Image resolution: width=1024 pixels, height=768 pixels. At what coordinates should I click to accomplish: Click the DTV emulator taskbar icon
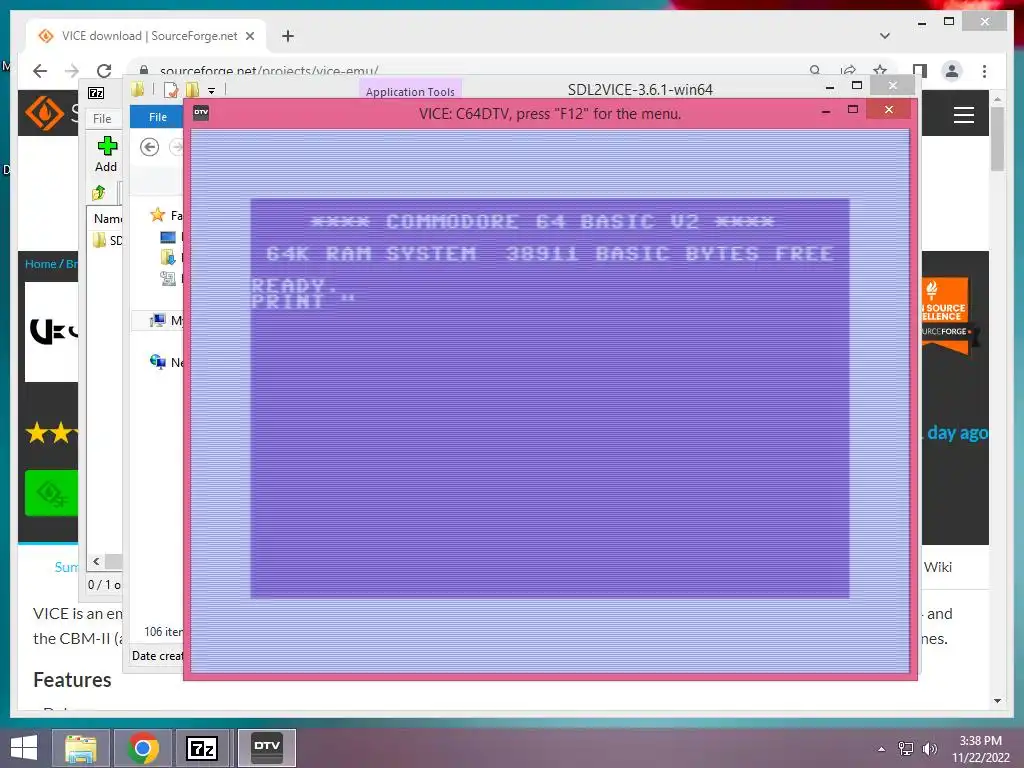tap(266, 748)
